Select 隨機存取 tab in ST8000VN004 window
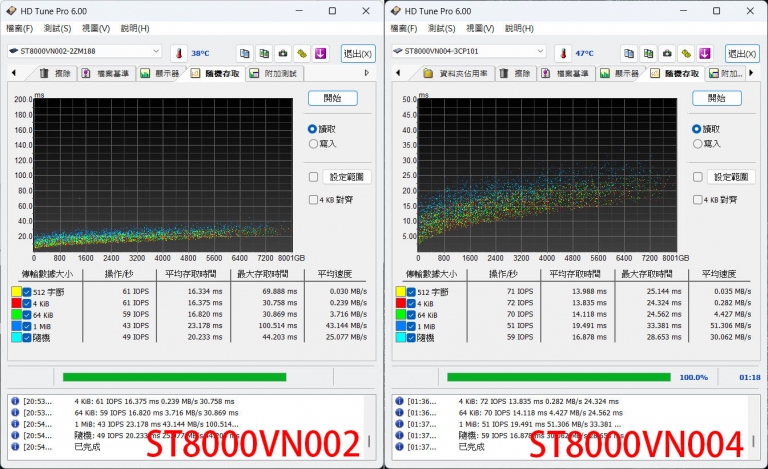The height and width of the screenshot is (469, 768). click(675, 73)
